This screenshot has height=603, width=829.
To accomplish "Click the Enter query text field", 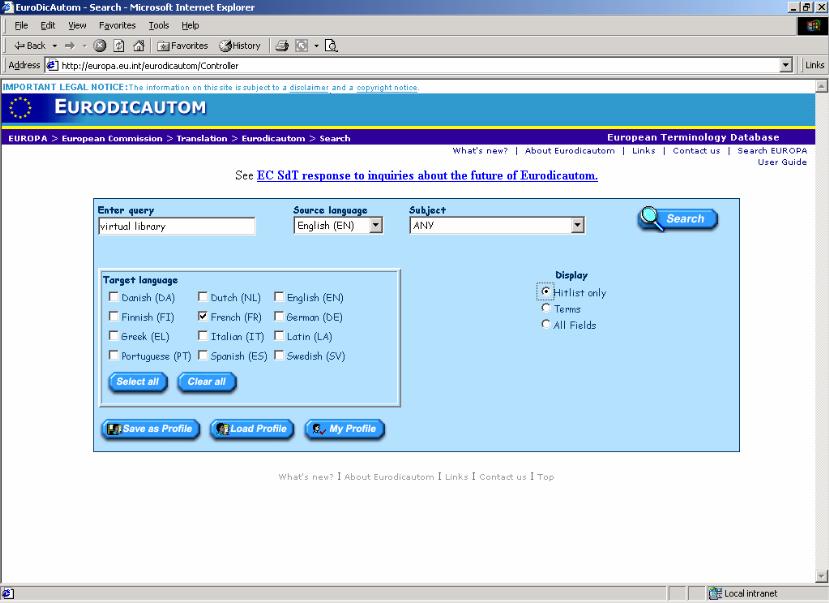I will tap(177, 226).
